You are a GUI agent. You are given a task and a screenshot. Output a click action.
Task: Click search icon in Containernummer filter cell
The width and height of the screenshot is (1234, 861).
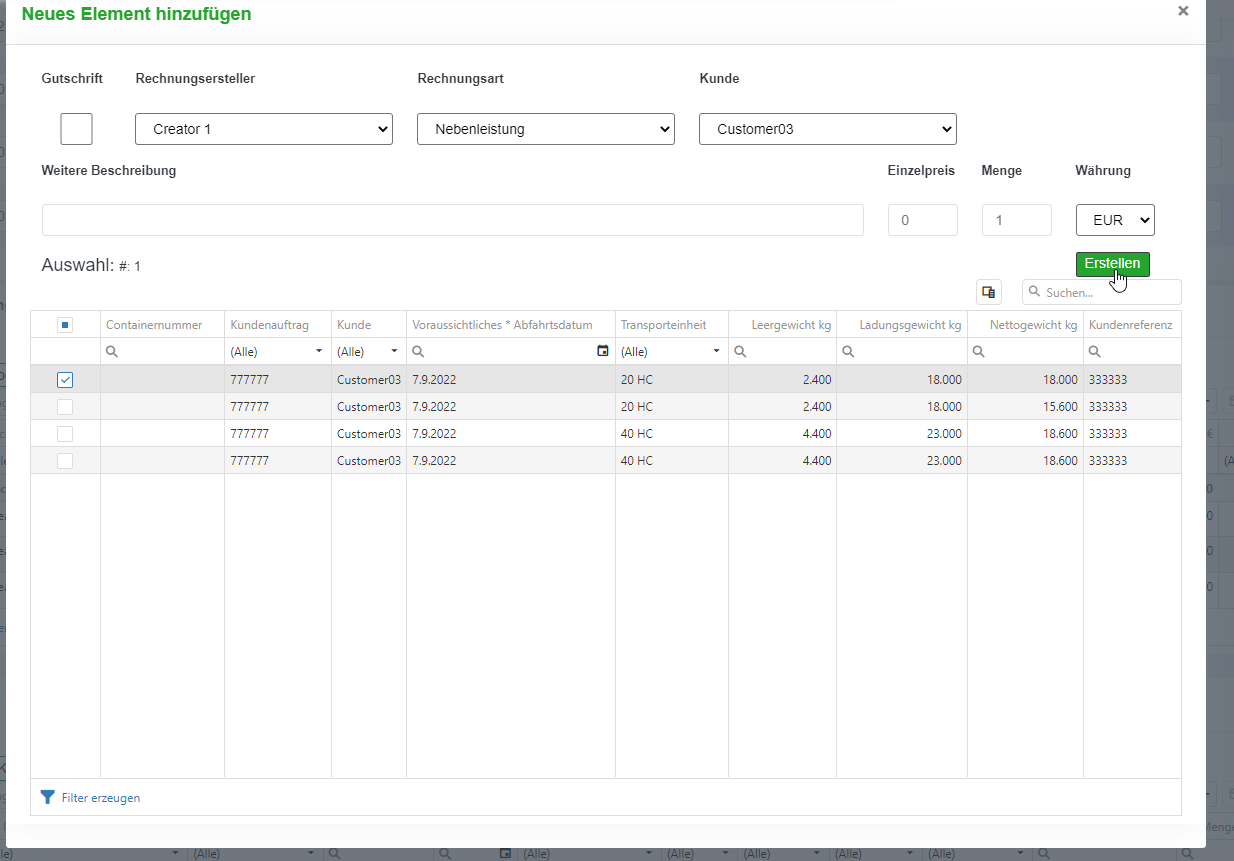pyautogui.click(x=112, y=352)
